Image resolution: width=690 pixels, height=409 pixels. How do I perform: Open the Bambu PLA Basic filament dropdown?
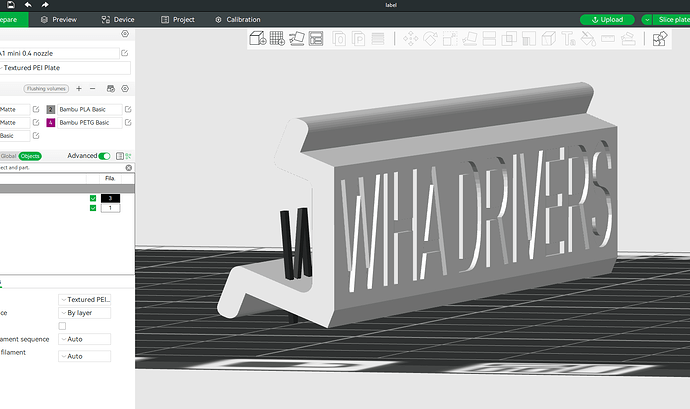click(x=90, y=109)
